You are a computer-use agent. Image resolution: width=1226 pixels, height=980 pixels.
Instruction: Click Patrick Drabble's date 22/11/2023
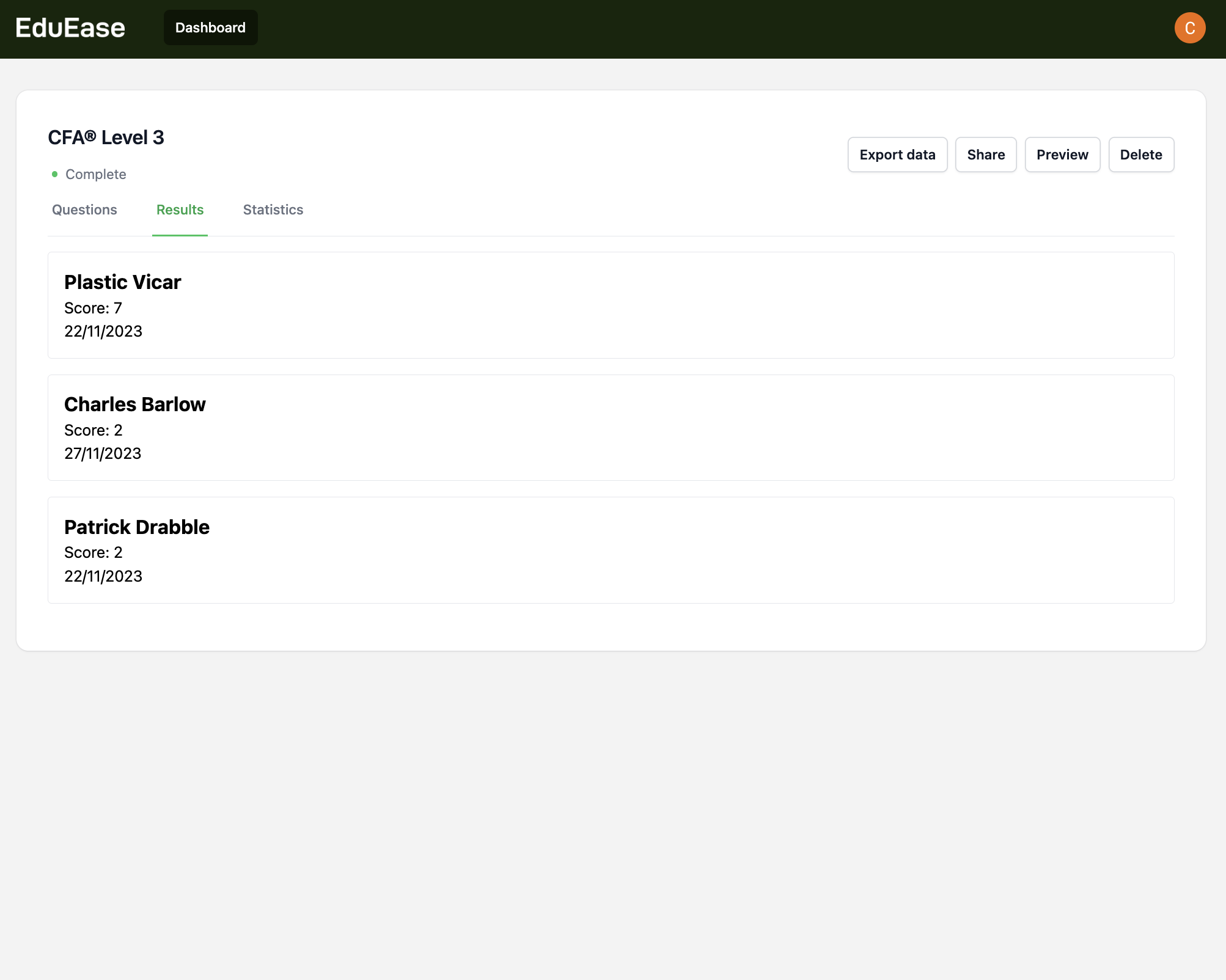(x=103, y=576)
